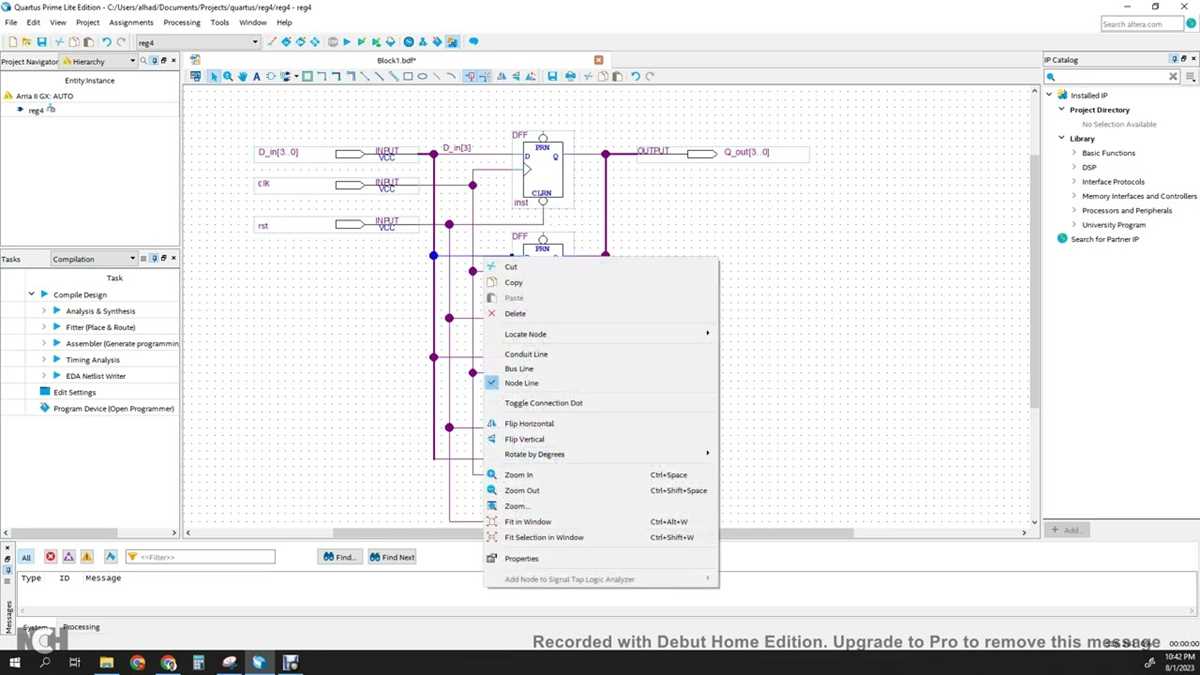This screenshot has height=675, width=1200.
Task: Click the binoculars Find button
Action: [339, 557]
